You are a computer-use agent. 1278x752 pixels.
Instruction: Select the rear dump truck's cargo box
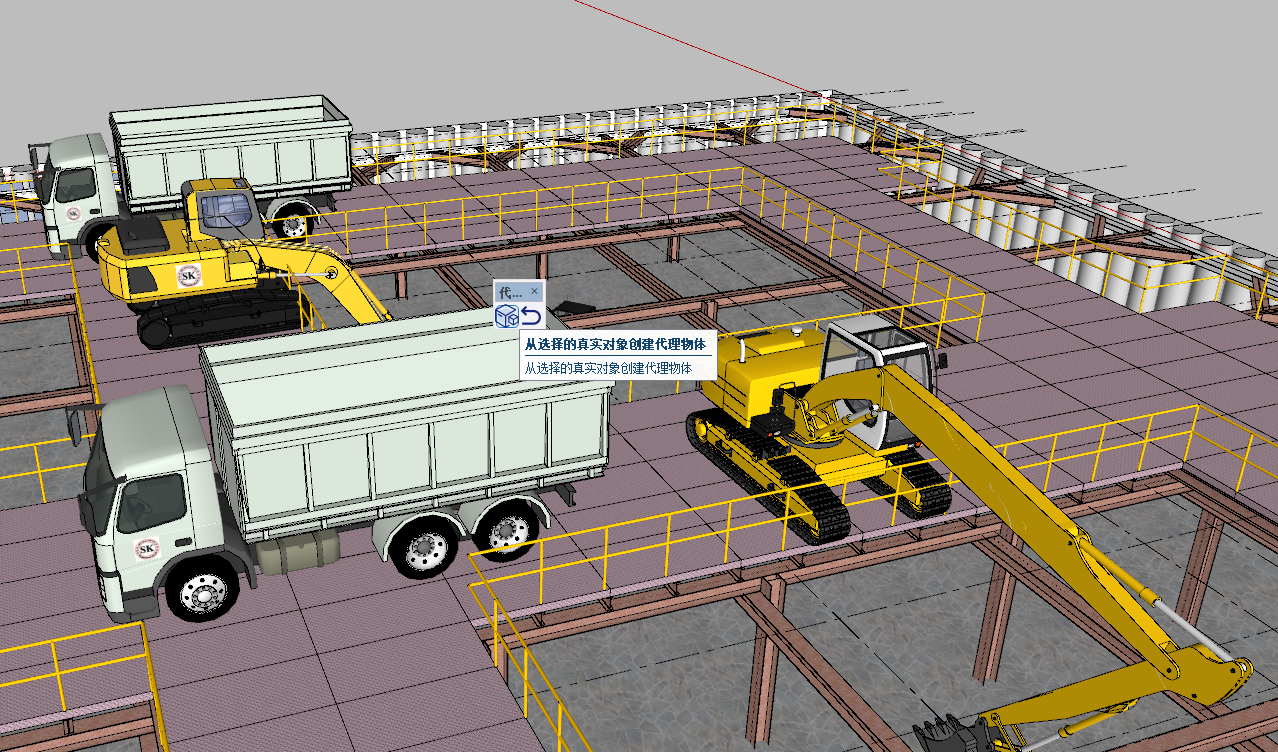pos(230,145)
